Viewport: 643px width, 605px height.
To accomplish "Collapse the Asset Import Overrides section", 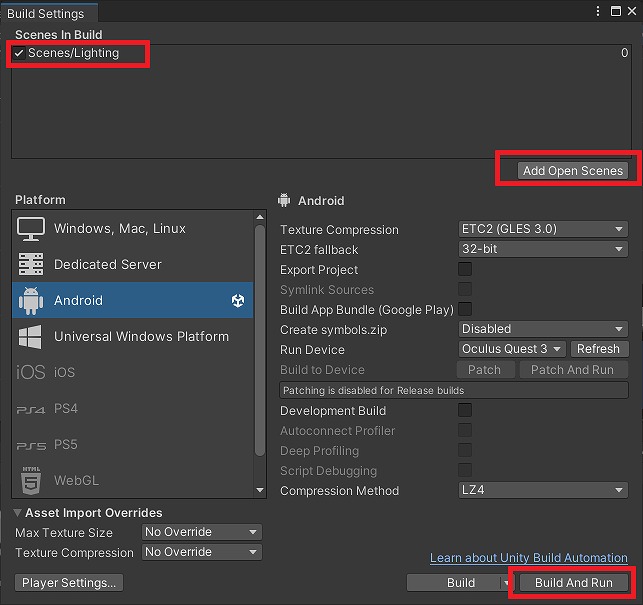I will 17,512.
